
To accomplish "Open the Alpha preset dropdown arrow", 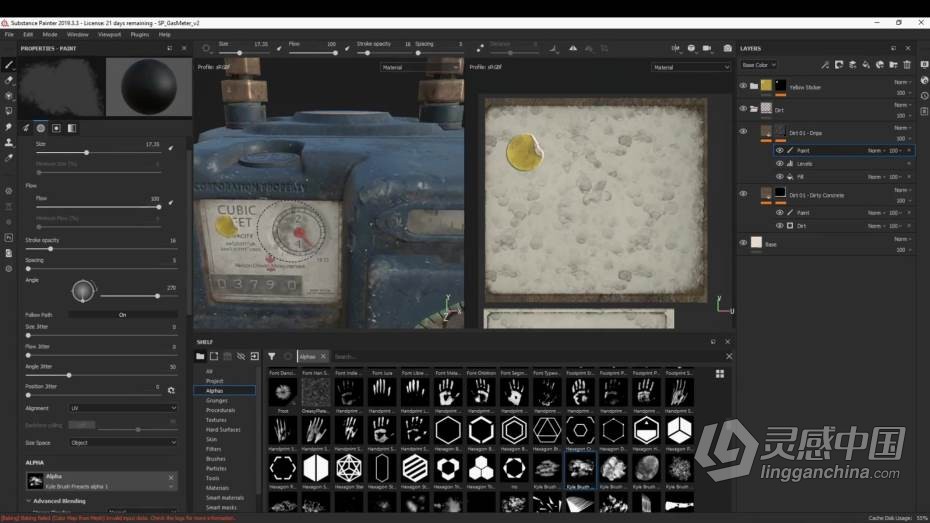I will 171,486.
